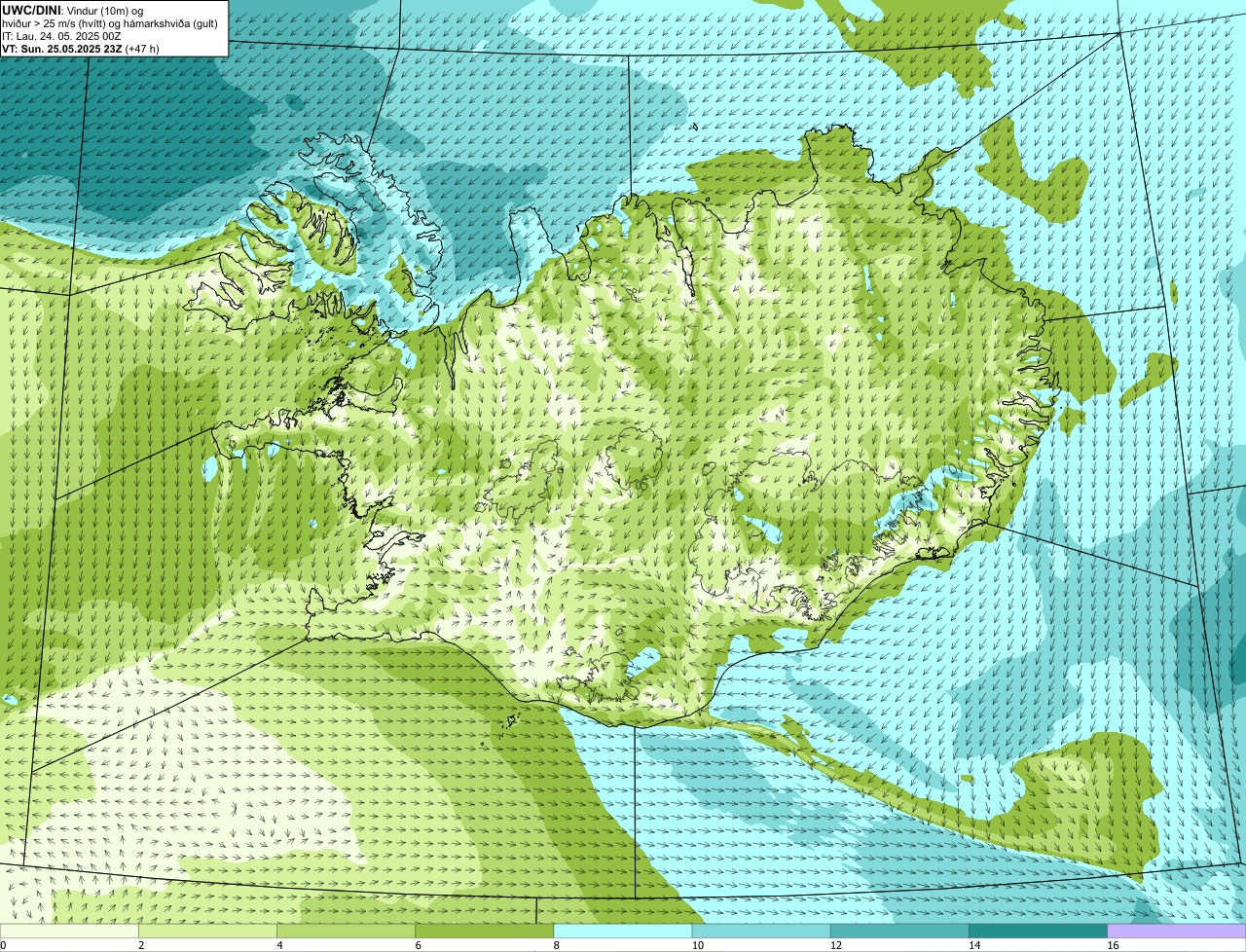Click the '0' legend scale label
1246x952 pixels.
tap(3, 945)
